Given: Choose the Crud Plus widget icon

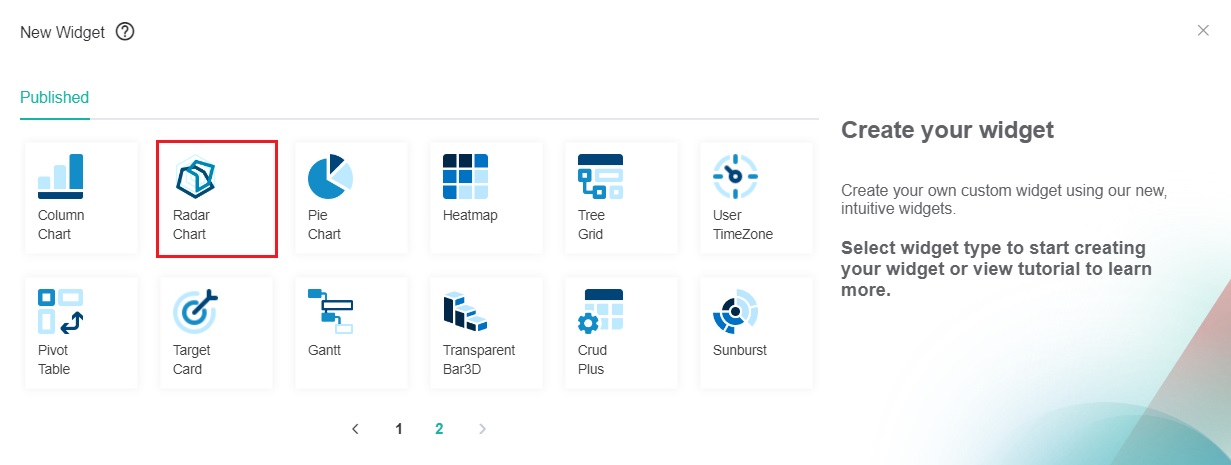Looking at the screenshot, I should (600, 311).
